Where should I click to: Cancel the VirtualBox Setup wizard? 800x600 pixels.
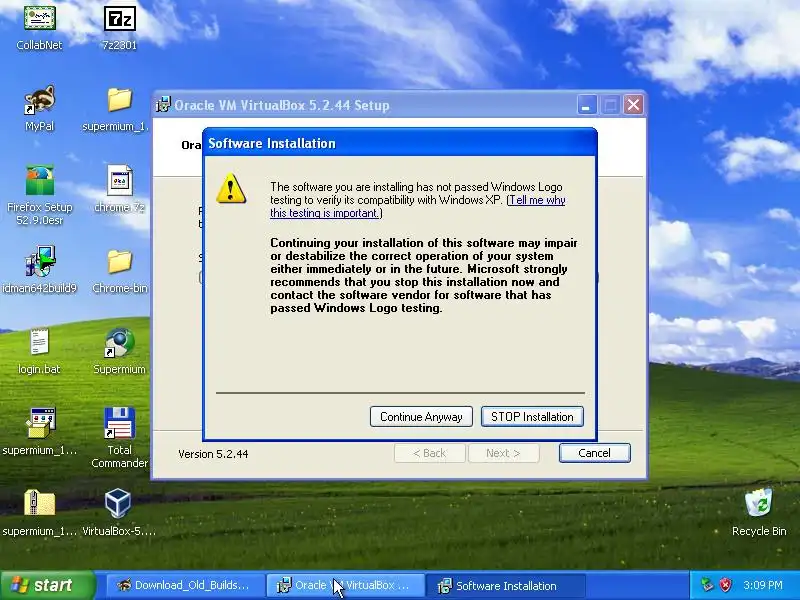(x=594, y=453)
